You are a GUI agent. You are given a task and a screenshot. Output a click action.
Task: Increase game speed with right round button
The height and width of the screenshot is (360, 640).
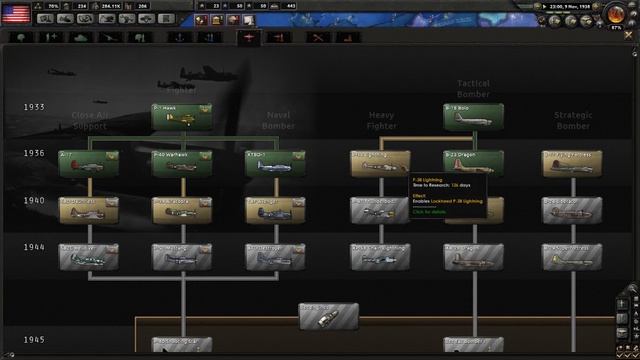pyautogui.click(x=596, y=6)
